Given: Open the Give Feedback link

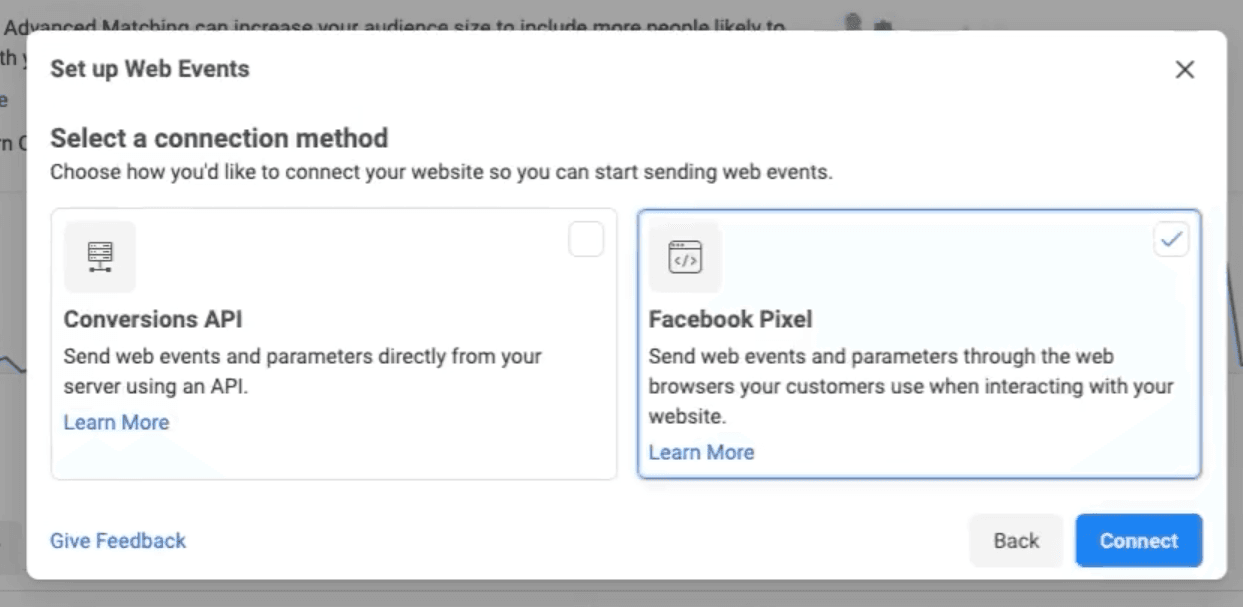Looking at the screenshot, I should [118, 541].
